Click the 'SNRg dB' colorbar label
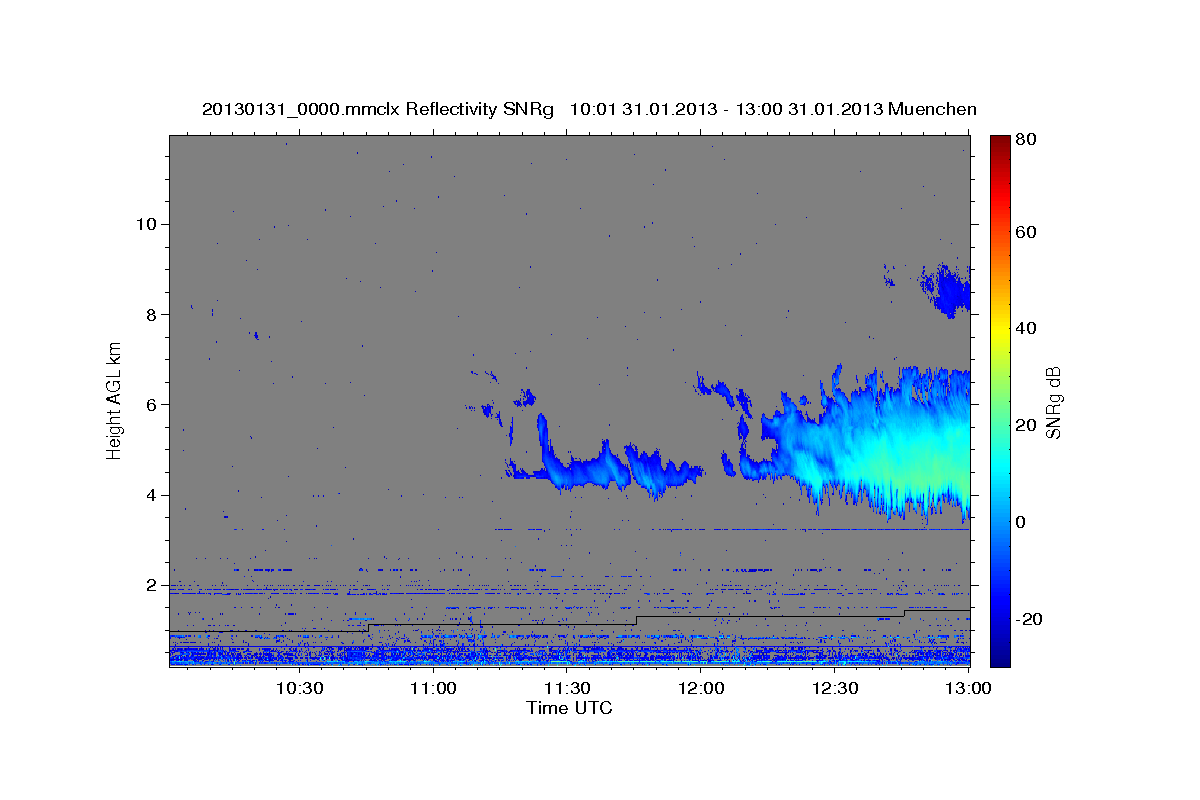The image size is (1200, 800). tap(1053, 402)
